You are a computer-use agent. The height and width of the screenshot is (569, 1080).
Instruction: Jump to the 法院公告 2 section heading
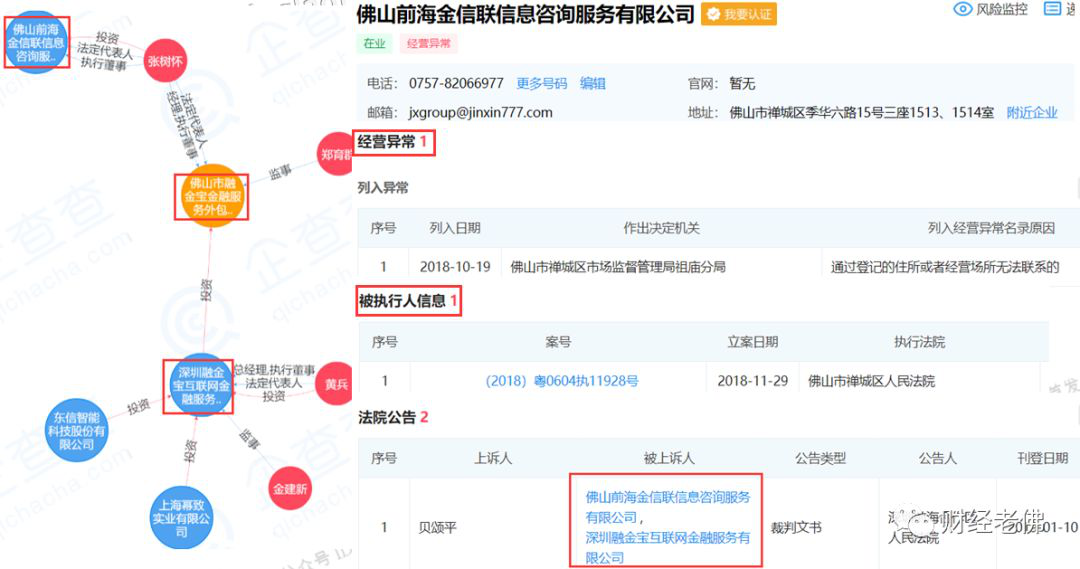(x=393, y=417)
